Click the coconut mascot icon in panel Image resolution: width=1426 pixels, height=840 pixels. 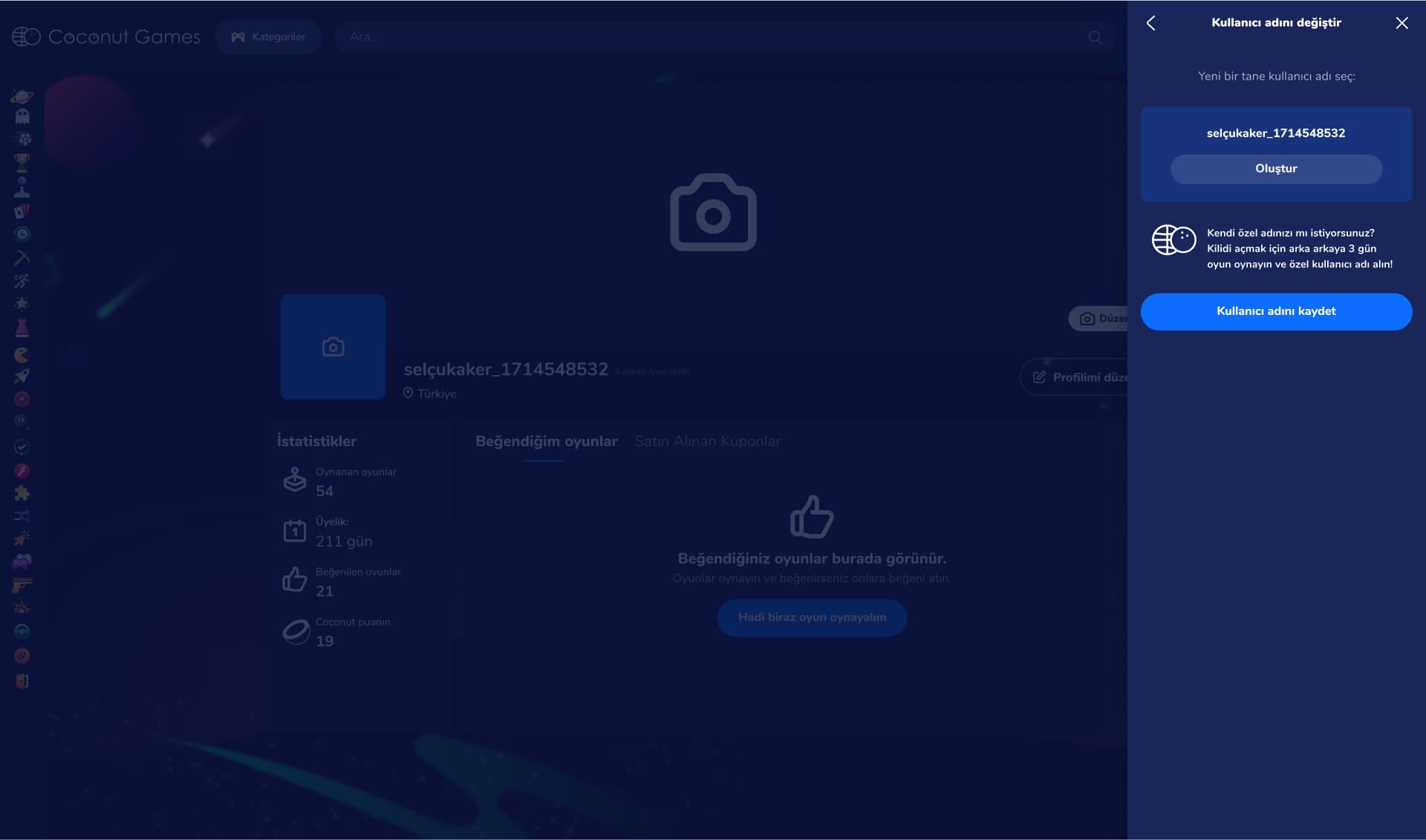(x=1173, y=240)
